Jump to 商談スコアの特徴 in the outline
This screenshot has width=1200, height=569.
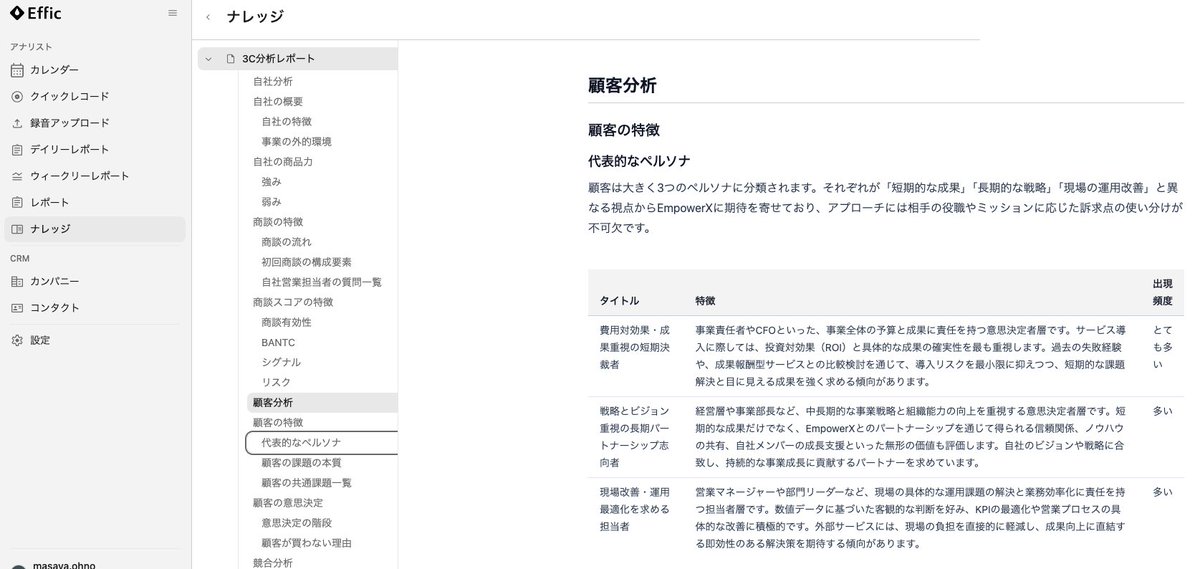(293, 301)
